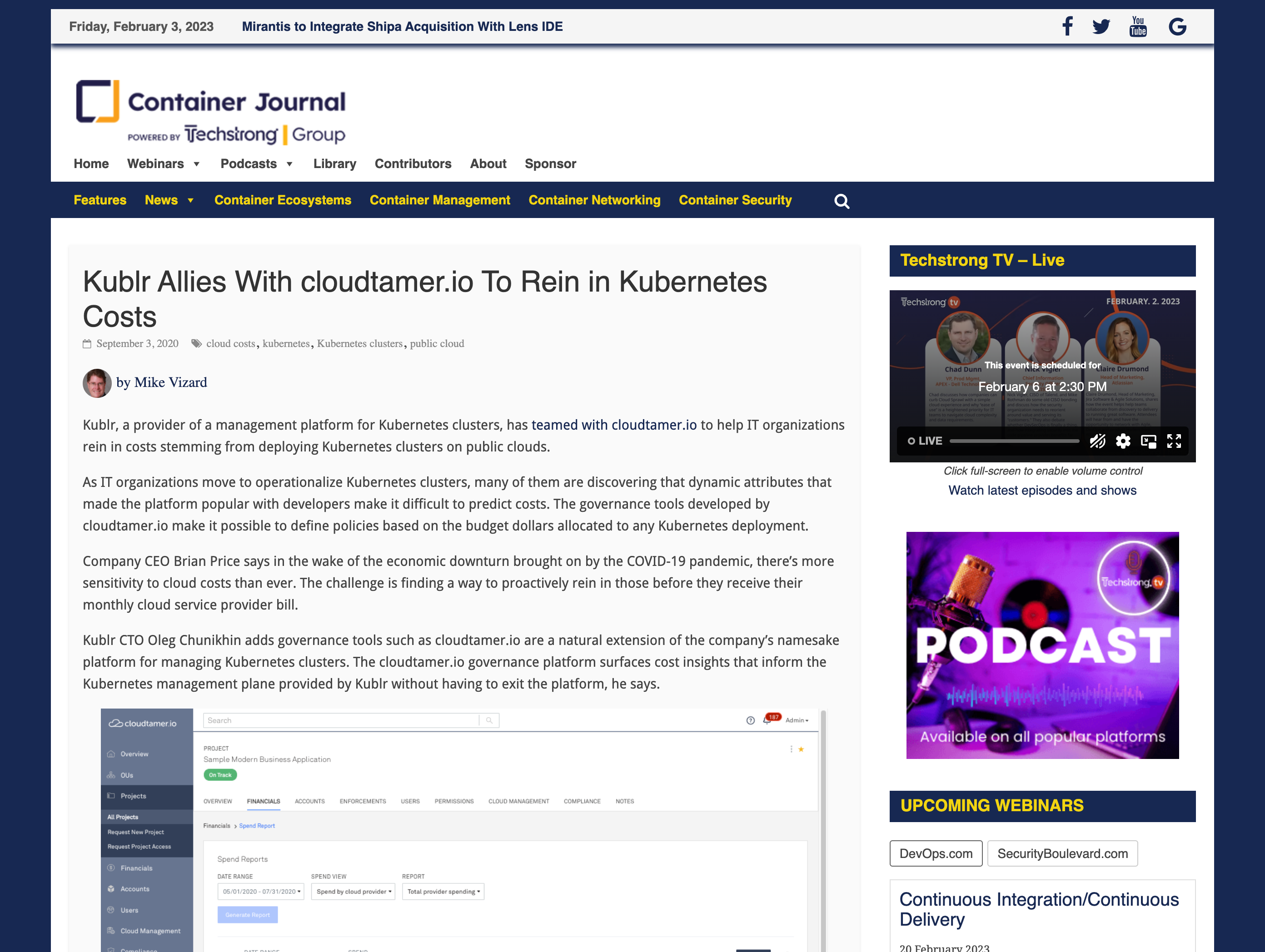Screen dimensions: 1265x952
Task: Open the Sponsor menu item
Action: click(550, 164)
